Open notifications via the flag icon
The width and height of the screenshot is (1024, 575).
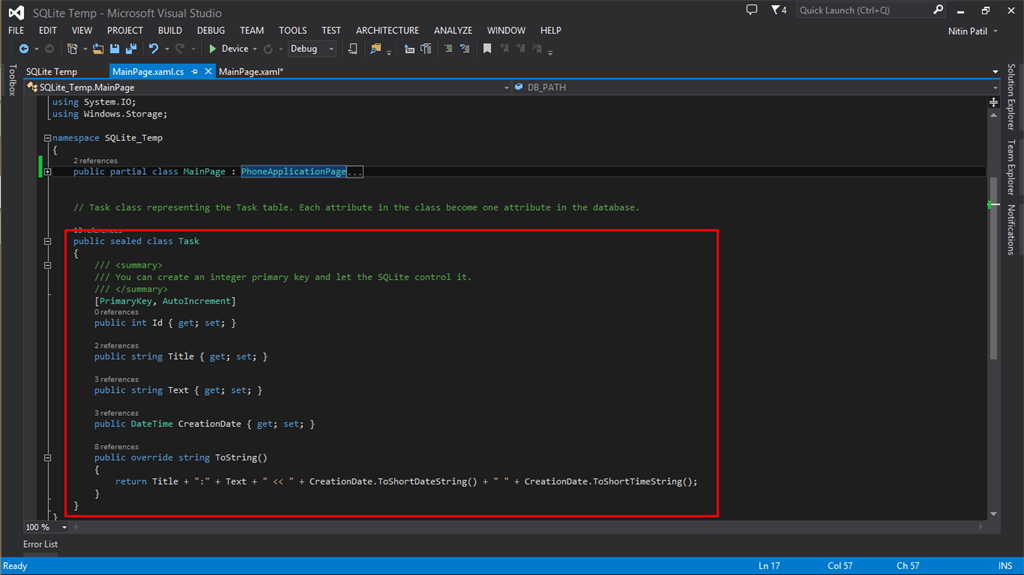coord(777,10)
